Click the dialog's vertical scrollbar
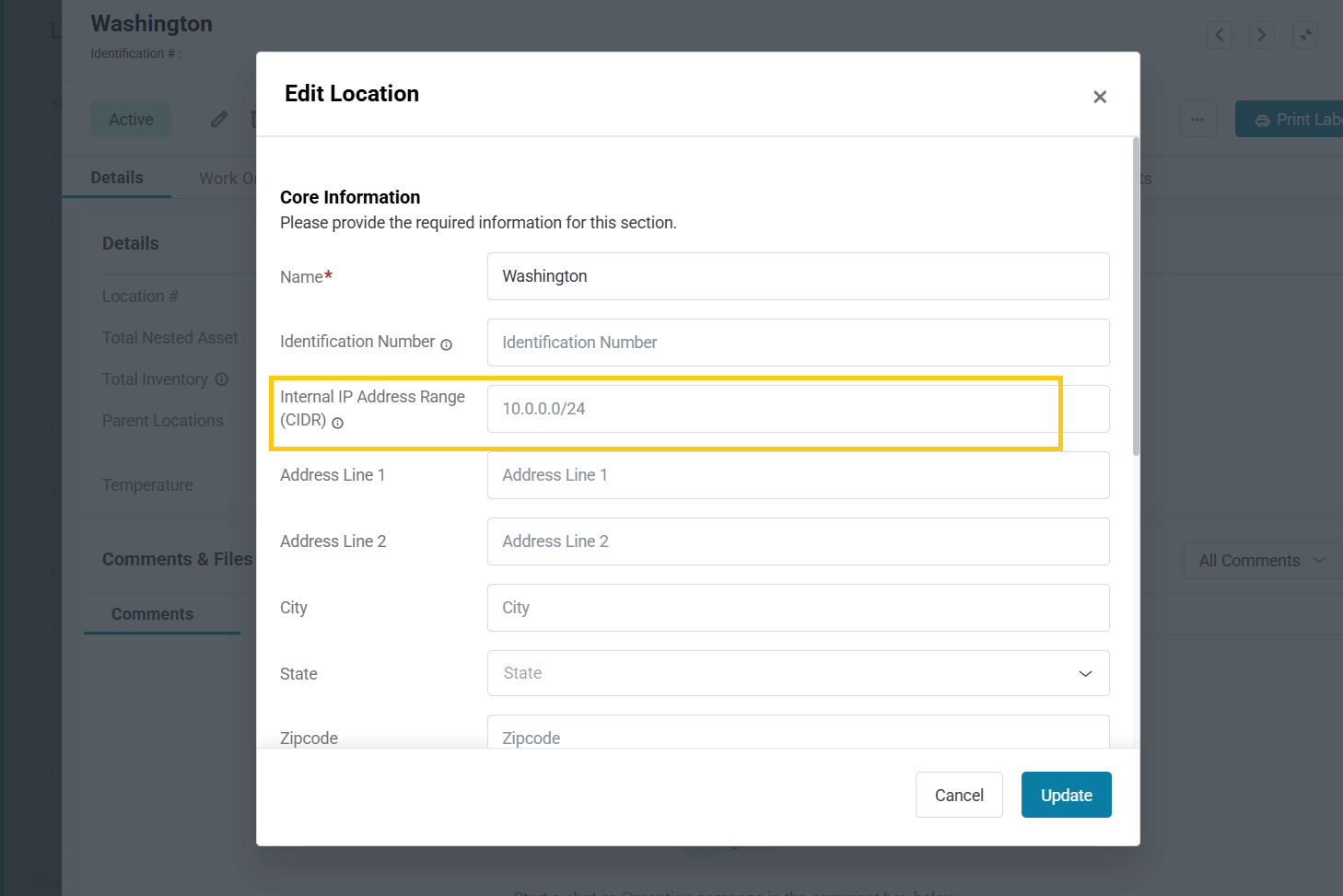This screenshot has width=1343, height=896. [1136, 297]
